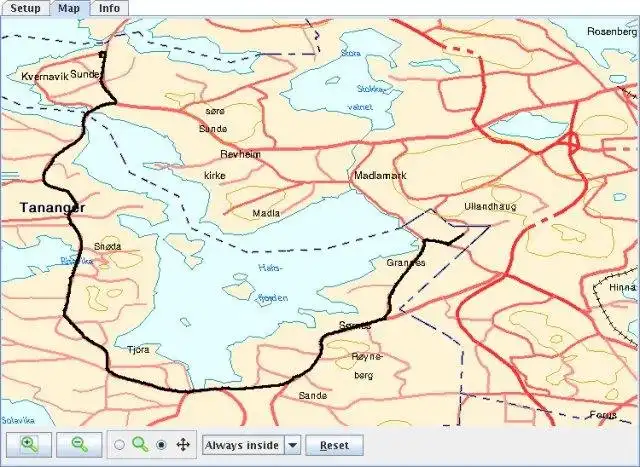Viewport: 640px width, 467px height.
Task: Select the pan mode radio button
Action: tap(162, 445)
